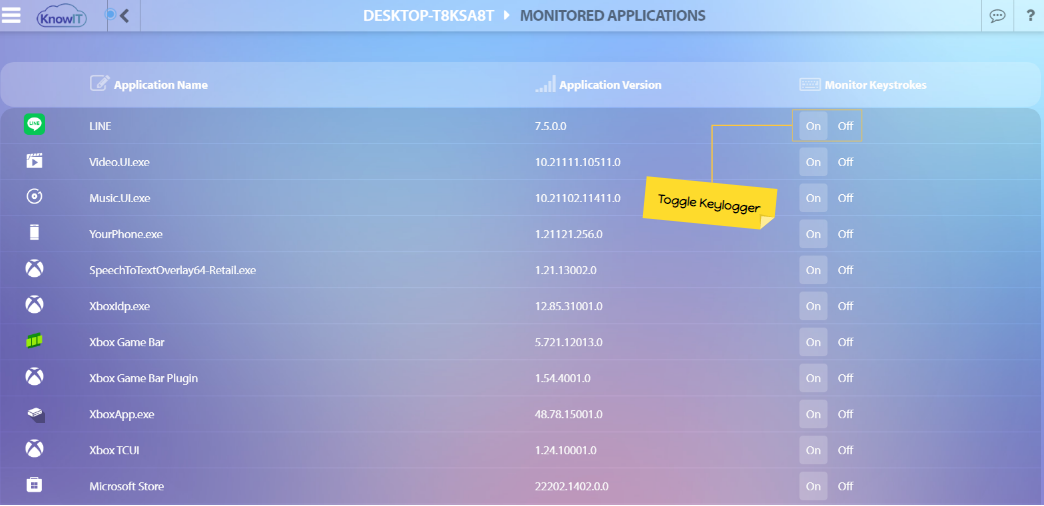Turn On Xbox Game Bar Plugin monitoring
The image size is (1044, 506).
click(813, 378)
